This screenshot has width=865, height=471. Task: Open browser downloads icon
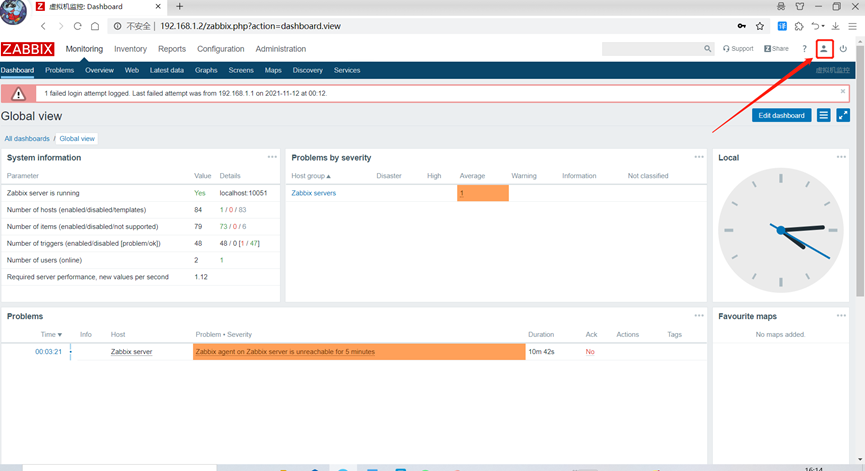[x=836, y=26]
